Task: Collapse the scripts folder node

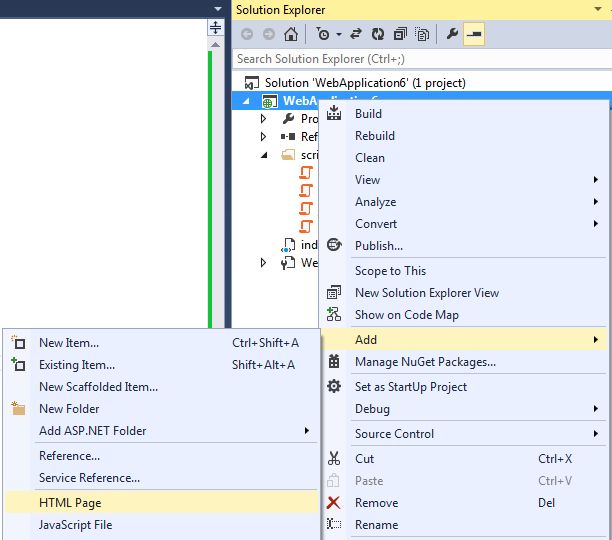Action: (264, 155)
